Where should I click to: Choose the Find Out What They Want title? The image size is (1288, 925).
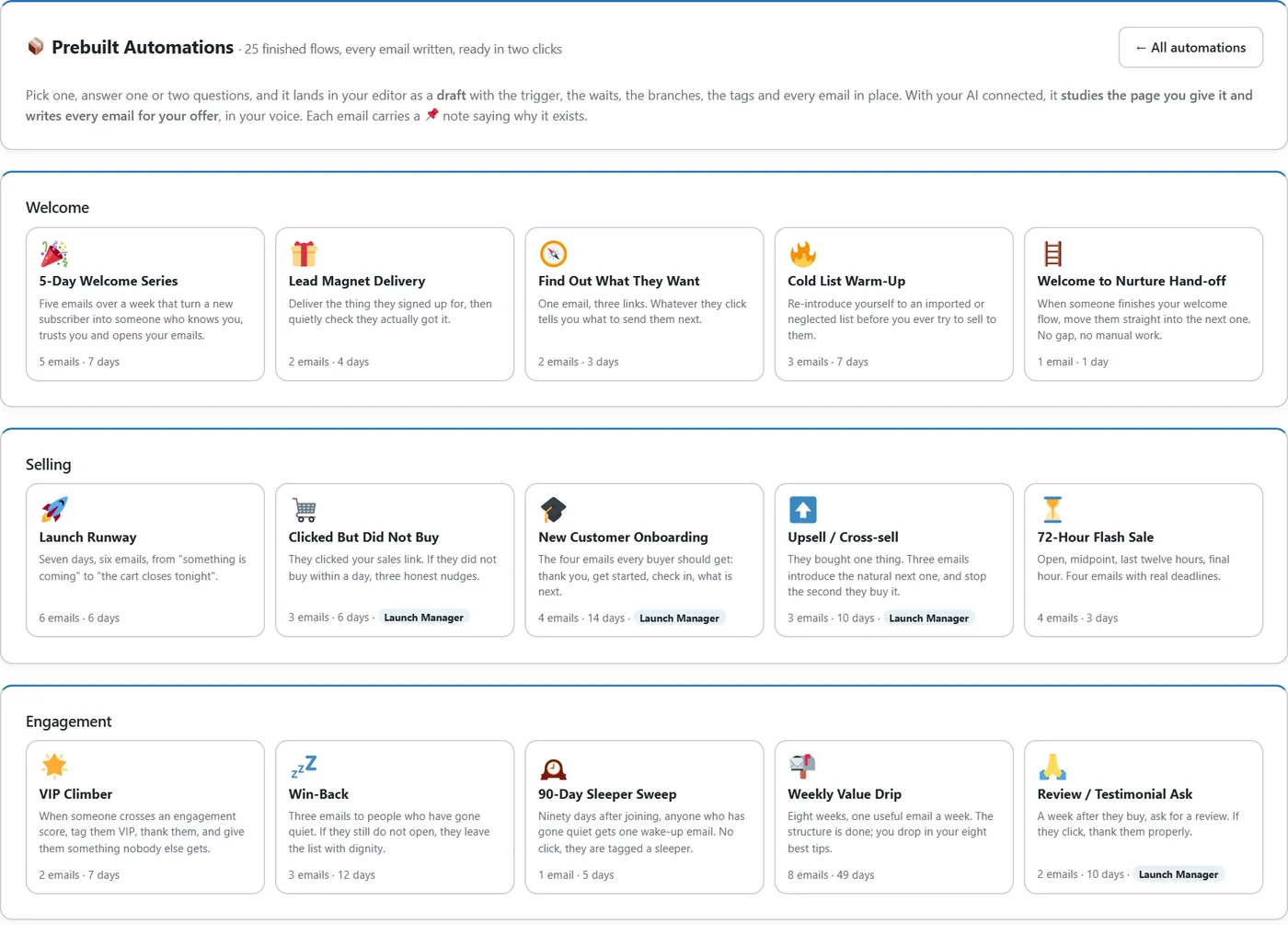(619, 282)
